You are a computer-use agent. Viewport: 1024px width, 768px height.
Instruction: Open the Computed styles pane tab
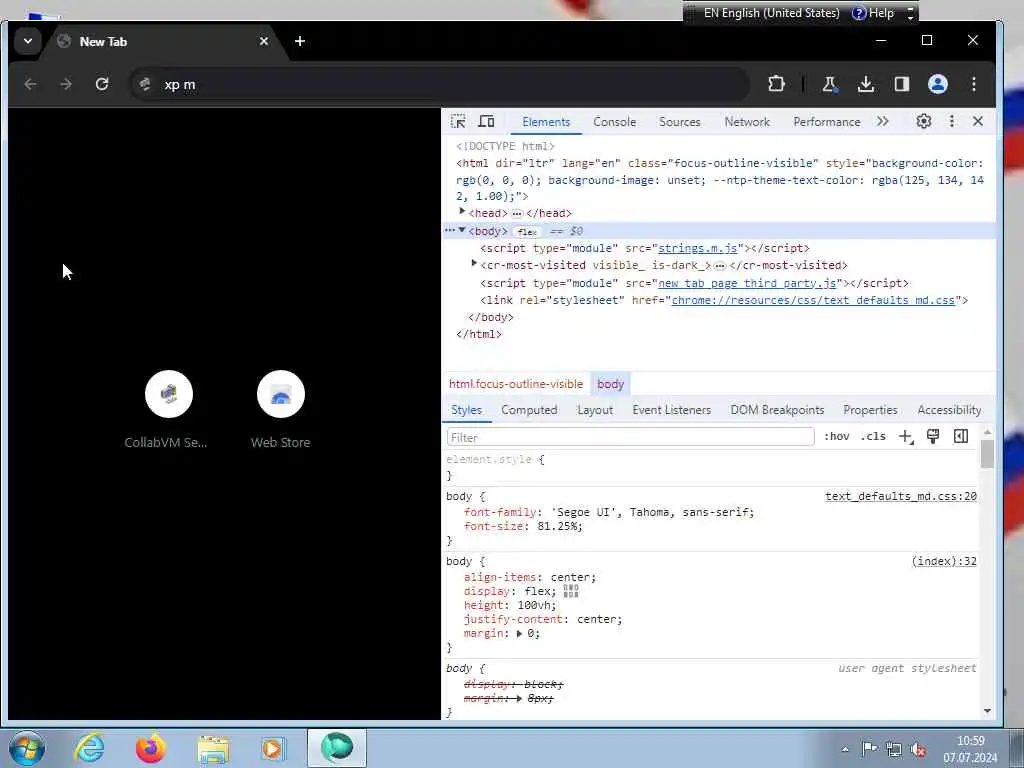[529, 409]
